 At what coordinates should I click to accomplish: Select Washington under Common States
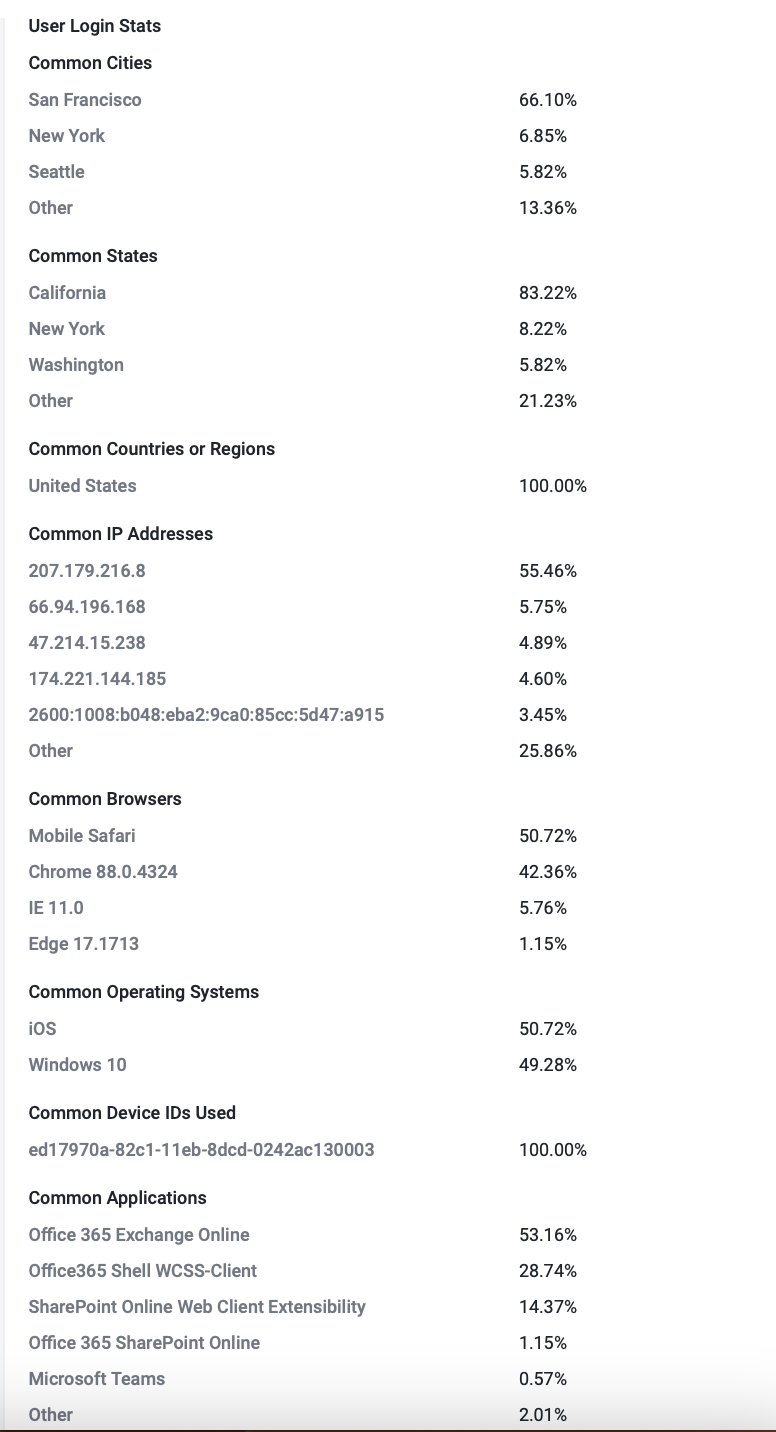[x=76, y=365]
